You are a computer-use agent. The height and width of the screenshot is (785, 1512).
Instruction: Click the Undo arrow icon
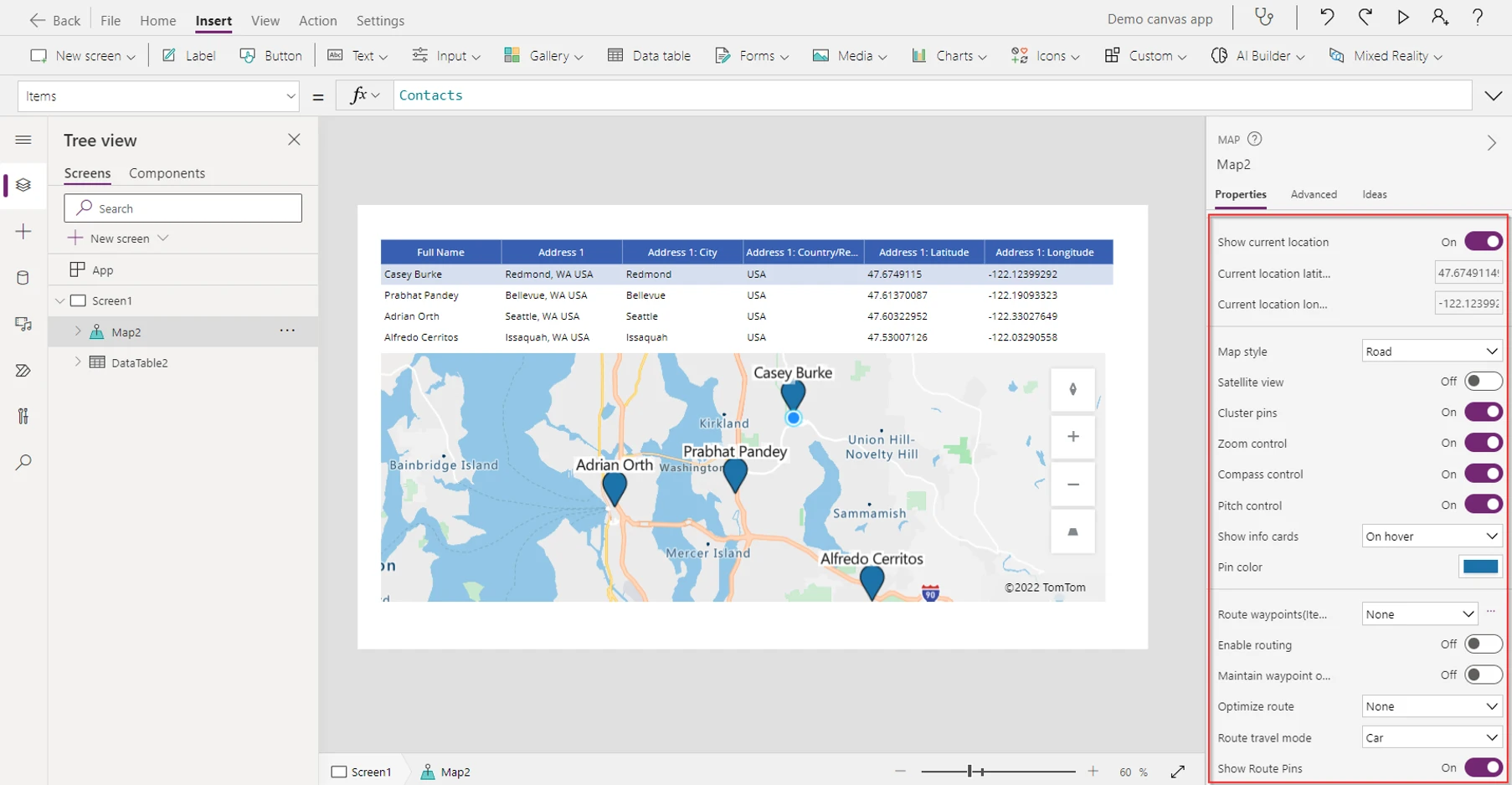[1327, 18]
